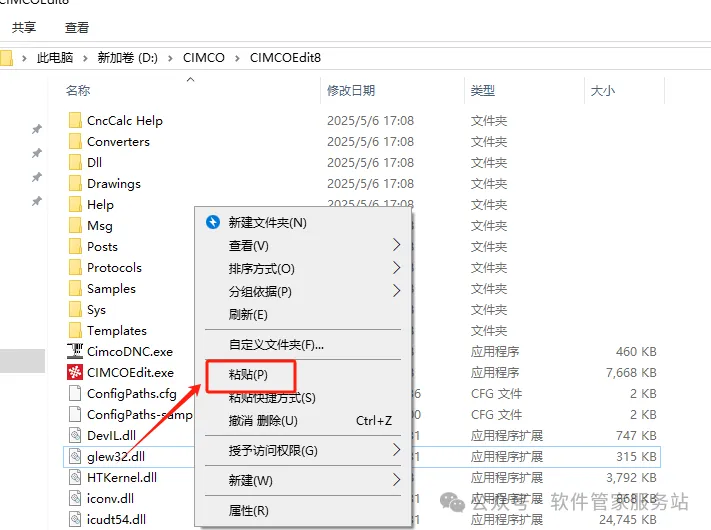The width and height of the screenshot is (711, 530).
Task: Click the Posts folder icon
Action: [x=75, y=247]
